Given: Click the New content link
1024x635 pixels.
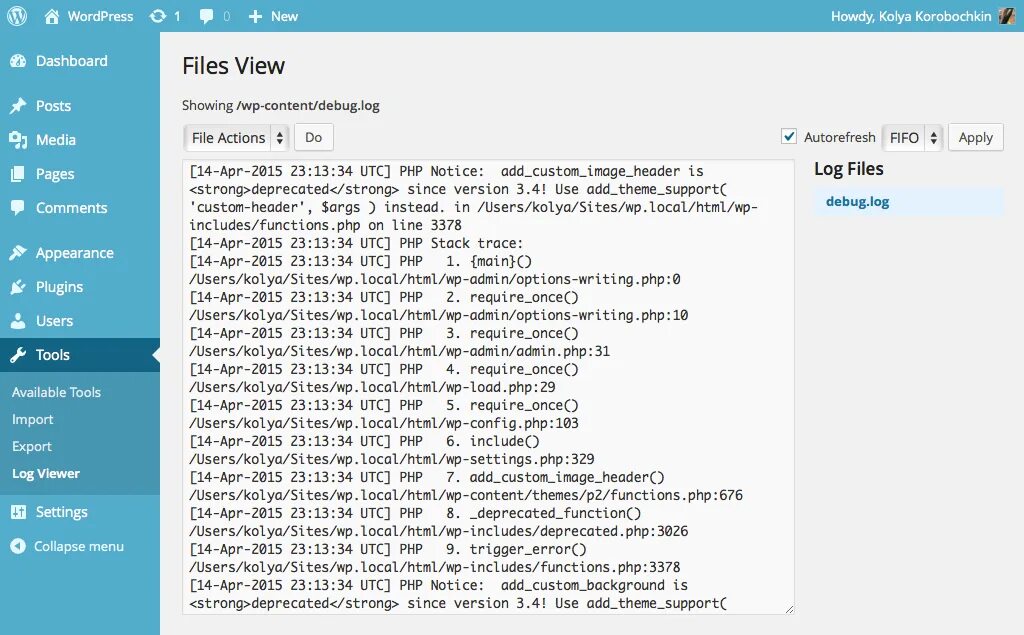Looking at the screenshot, I should pyautogui.click(x=284, y=16).
